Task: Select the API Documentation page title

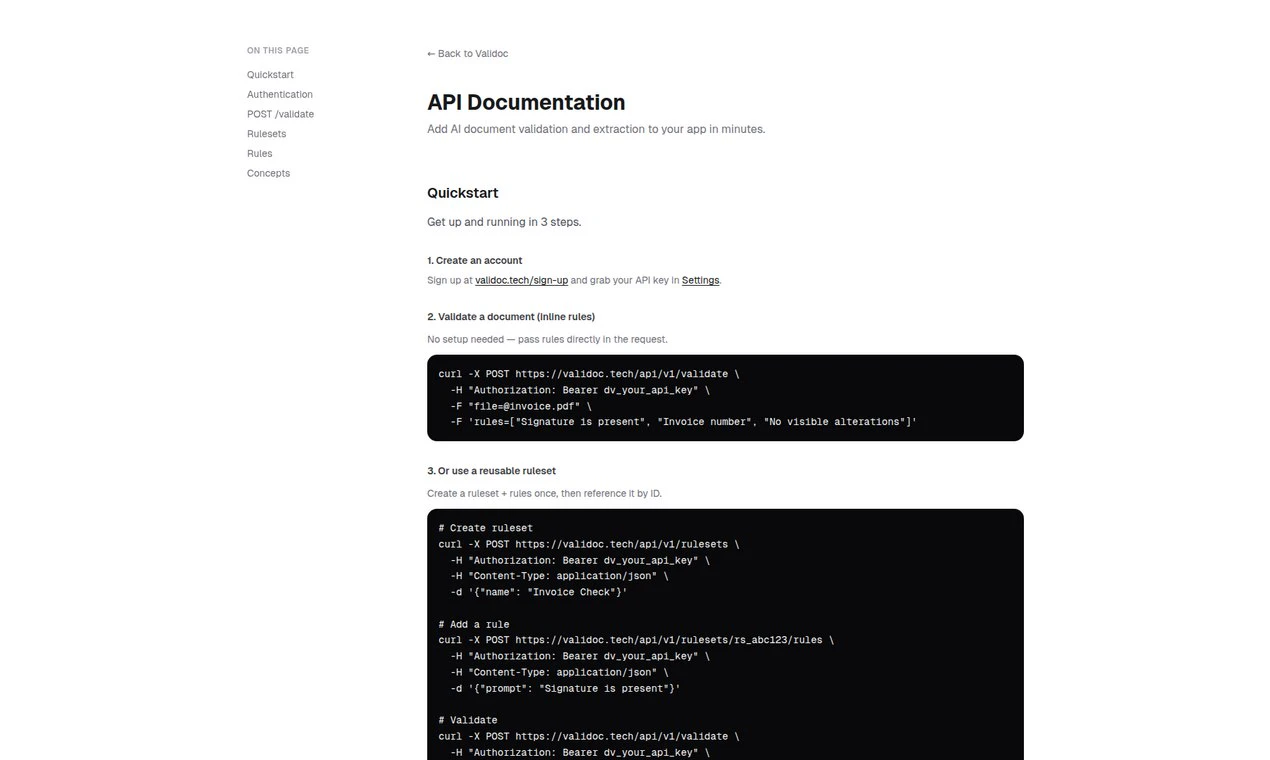Action: point(526,101)
